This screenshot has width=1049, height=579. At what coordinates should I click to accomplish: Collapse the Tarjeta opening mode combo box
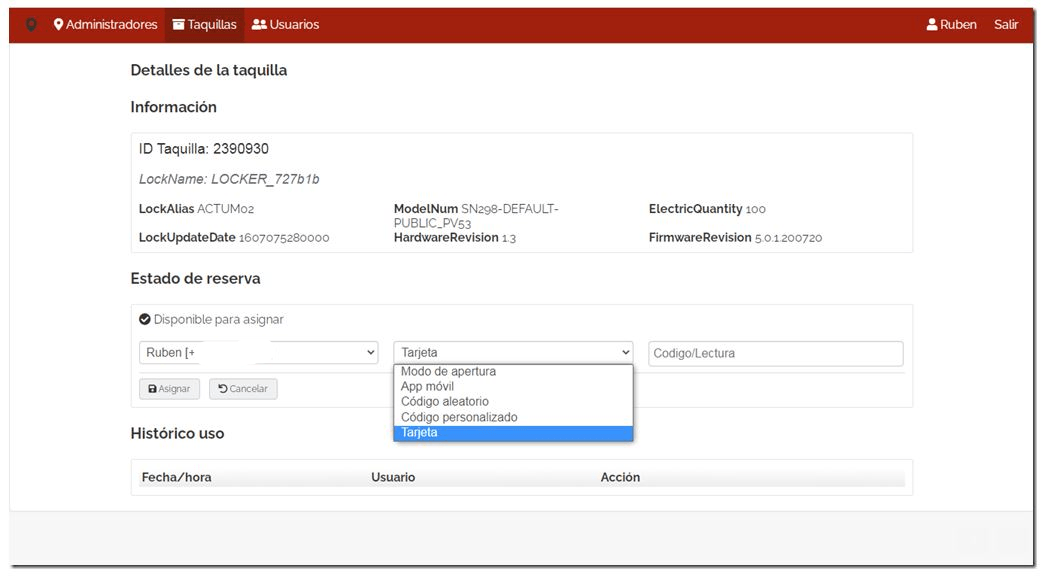tap(513, 353)
